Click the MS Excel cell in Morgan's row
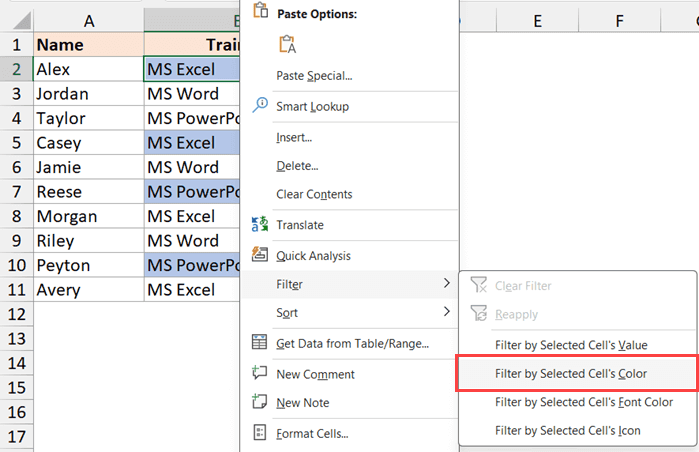Screen dimensions: 699x452 [192, 216]
